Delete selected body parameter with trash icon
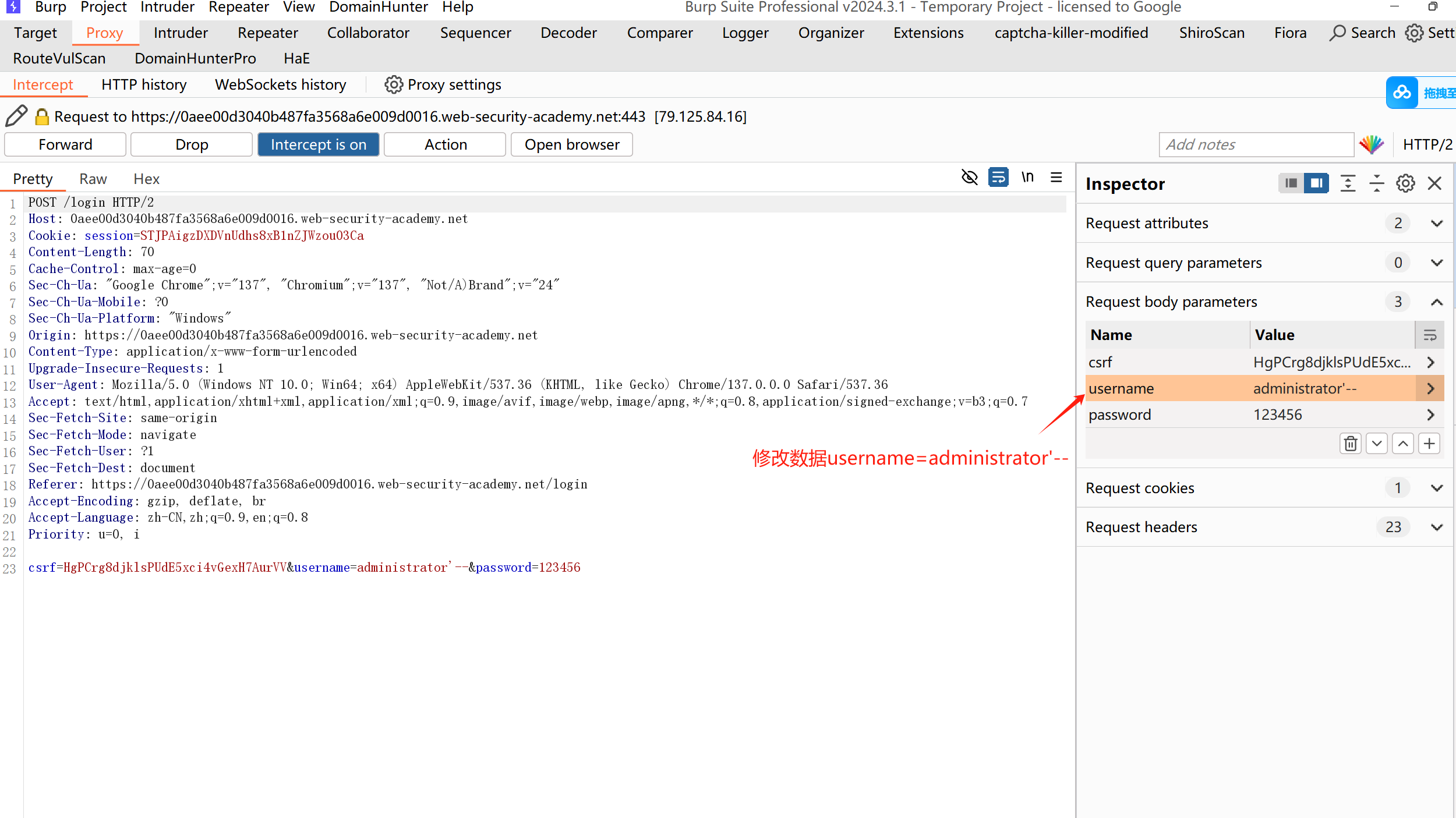The height and width of the screenshot is (818, 1456). (1351, 444)
